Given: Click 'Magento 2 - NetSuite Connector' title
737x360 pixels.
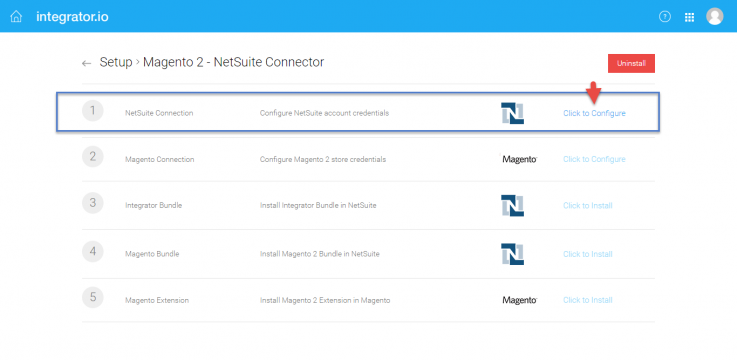Looking at the screenshot, I should point(234,62).
